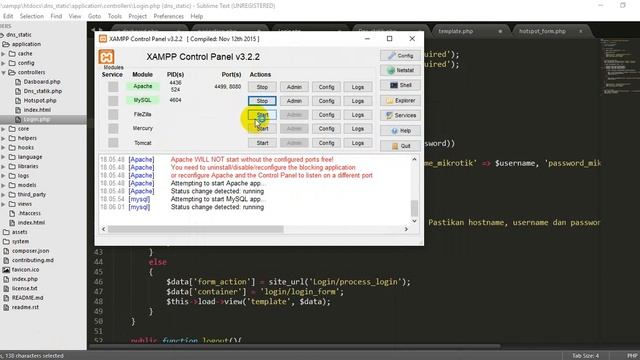Stop the Apache module

(x=262, y=87)
